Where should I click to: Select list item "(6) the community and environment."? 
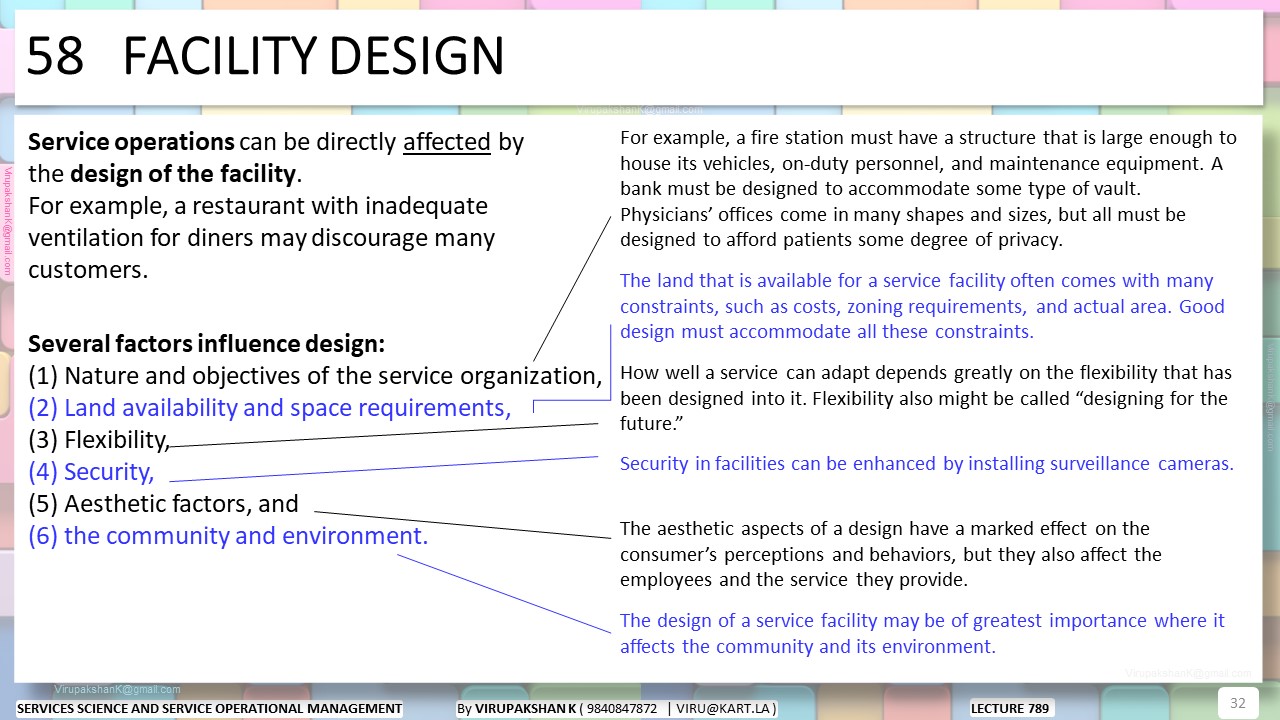point(228,536)
